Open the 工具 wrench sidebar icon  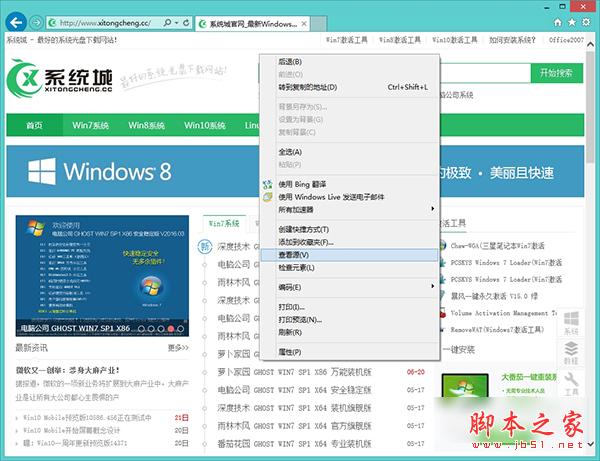(x=571, y=383)
